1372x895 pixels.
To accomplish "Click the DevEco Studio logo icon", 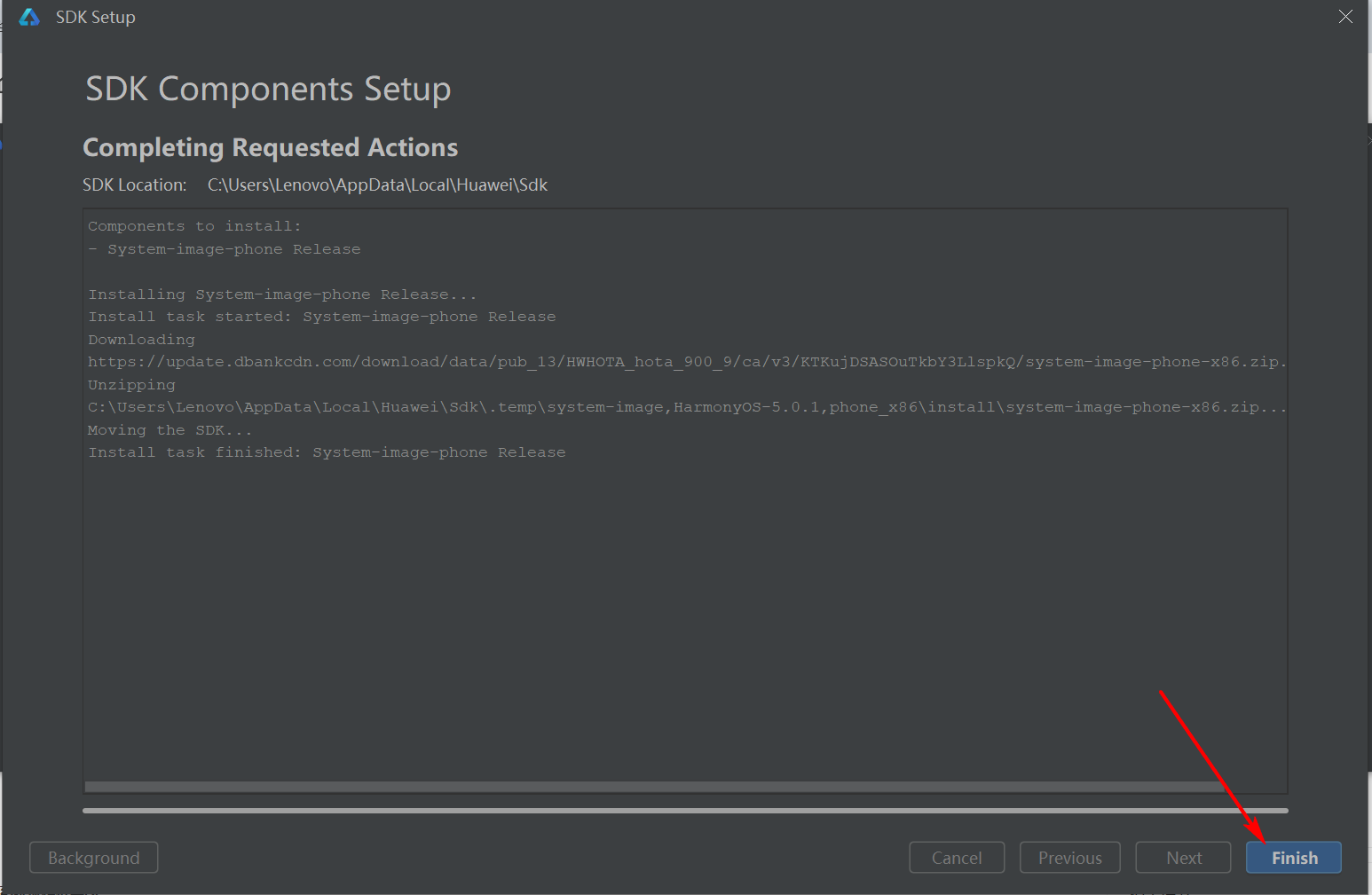I will click(29, 18).
